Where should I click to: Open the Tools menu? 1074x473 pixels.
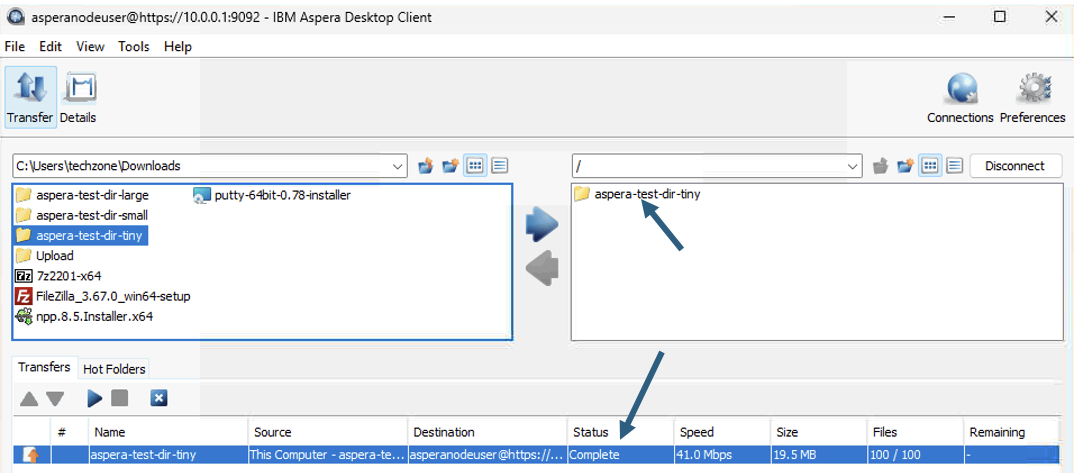[x=134, y=47]
